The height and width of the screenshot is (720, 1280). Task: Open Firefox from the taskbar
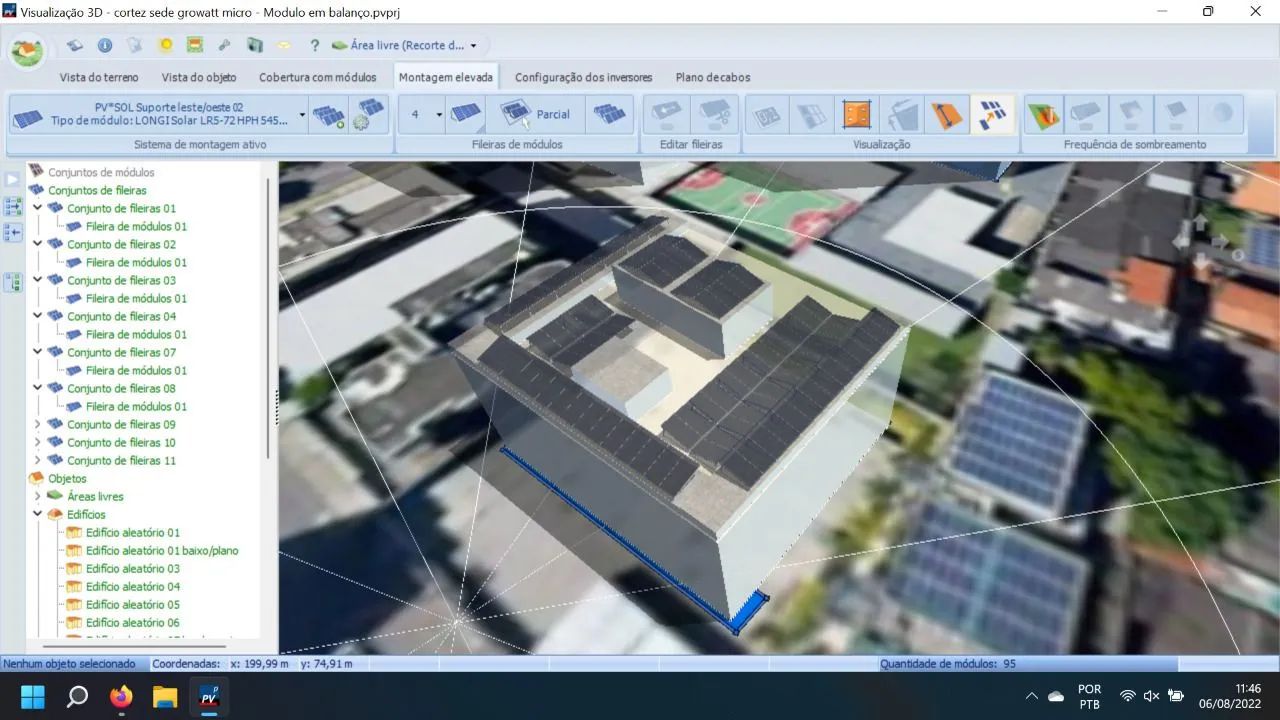(x=121, y=696)
